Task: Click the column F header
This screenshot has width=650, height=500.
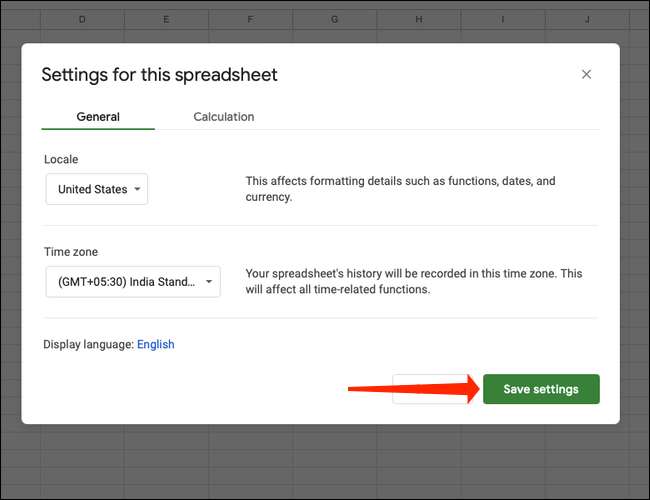Action: point(249,19)
